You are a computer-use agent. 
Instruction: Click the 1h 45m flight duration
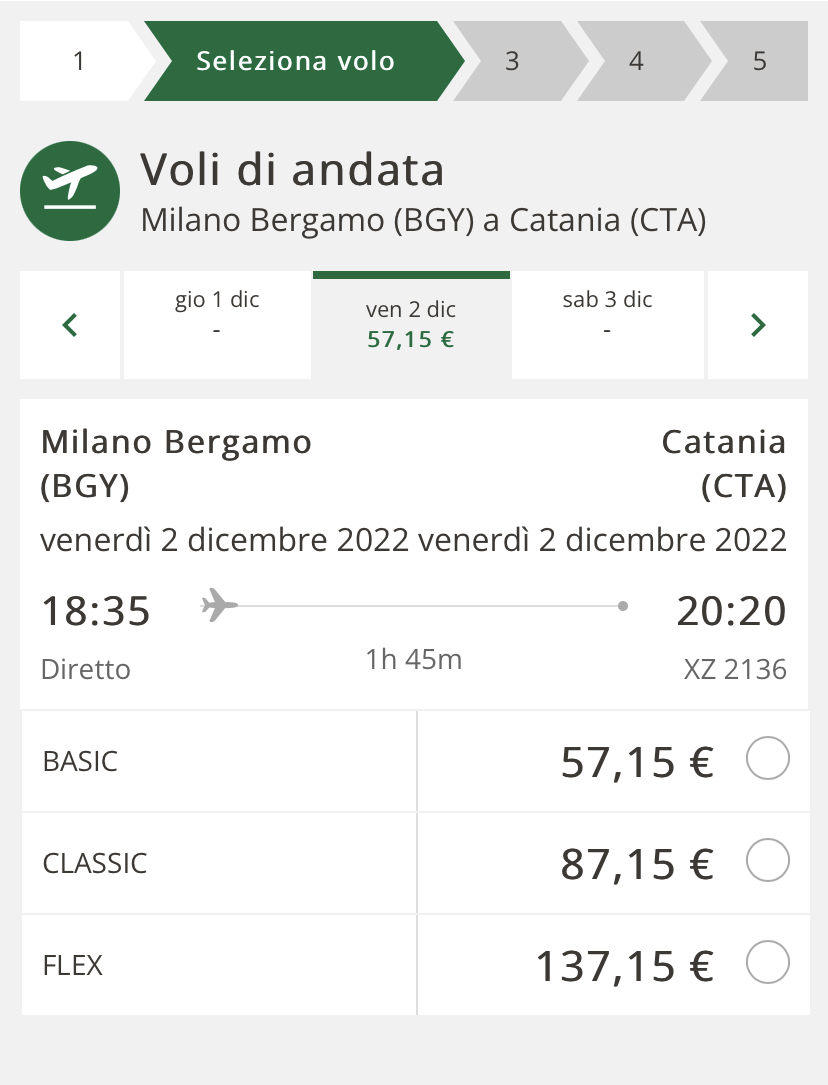(414, 659)
